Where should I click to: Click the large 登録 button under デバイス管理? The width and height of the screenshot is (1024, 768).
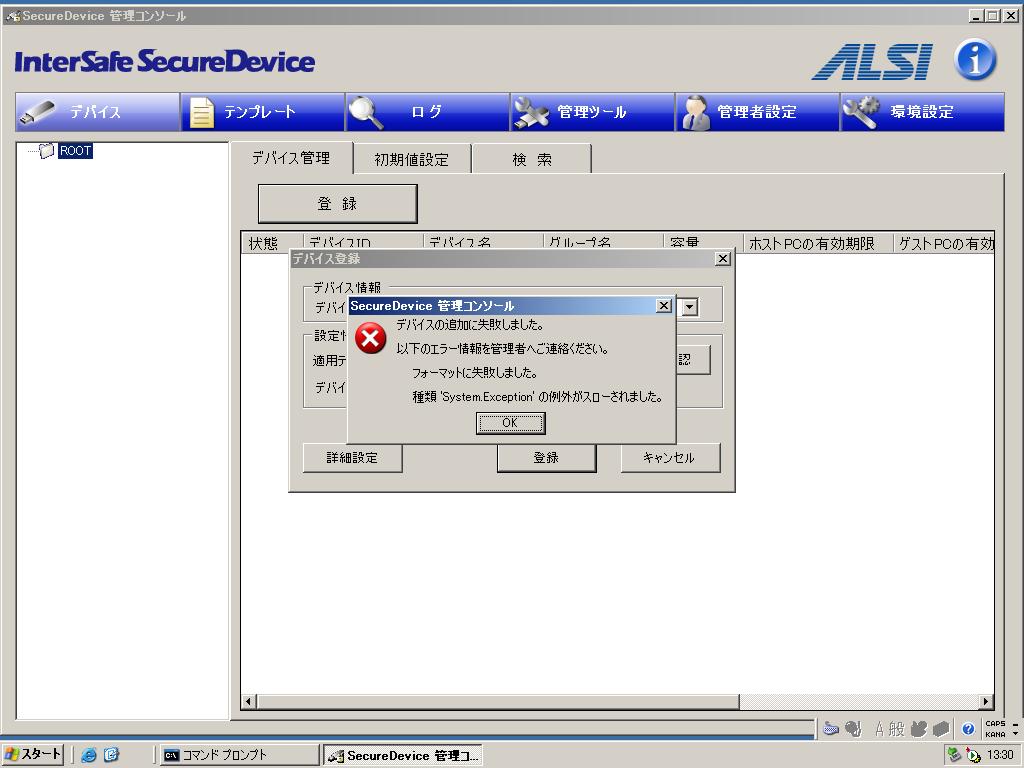pos(337,204)
